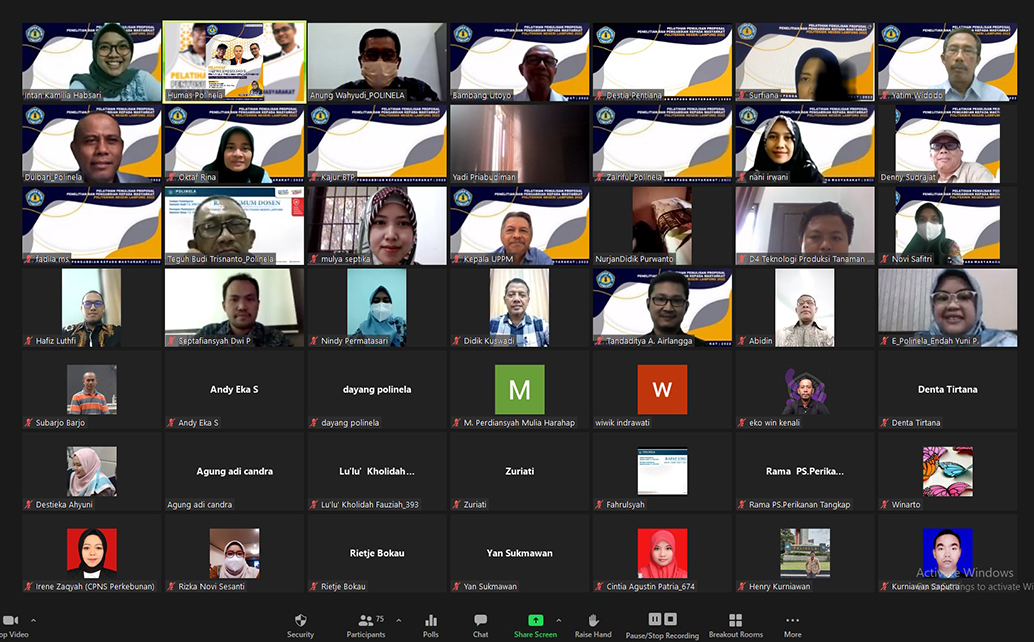Open the Participants panel
The image size is (1034, 642).
click(366, 621)
